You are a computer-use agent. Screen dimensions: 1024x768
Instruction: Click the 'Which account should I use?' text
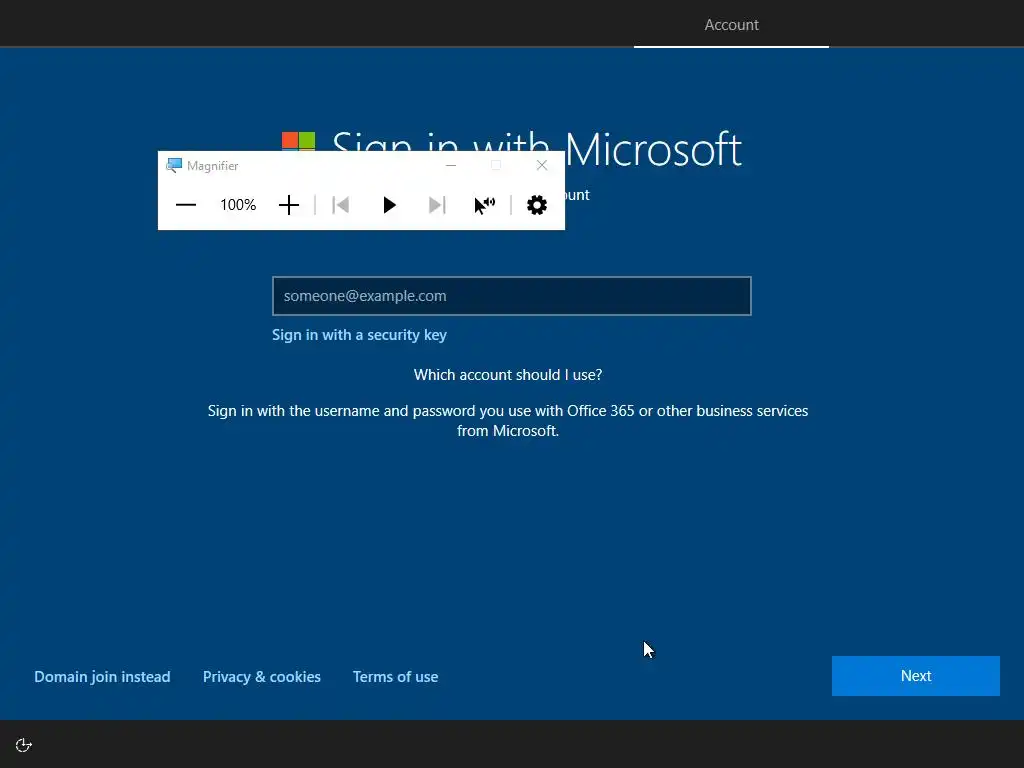click(x=508, y=375)
